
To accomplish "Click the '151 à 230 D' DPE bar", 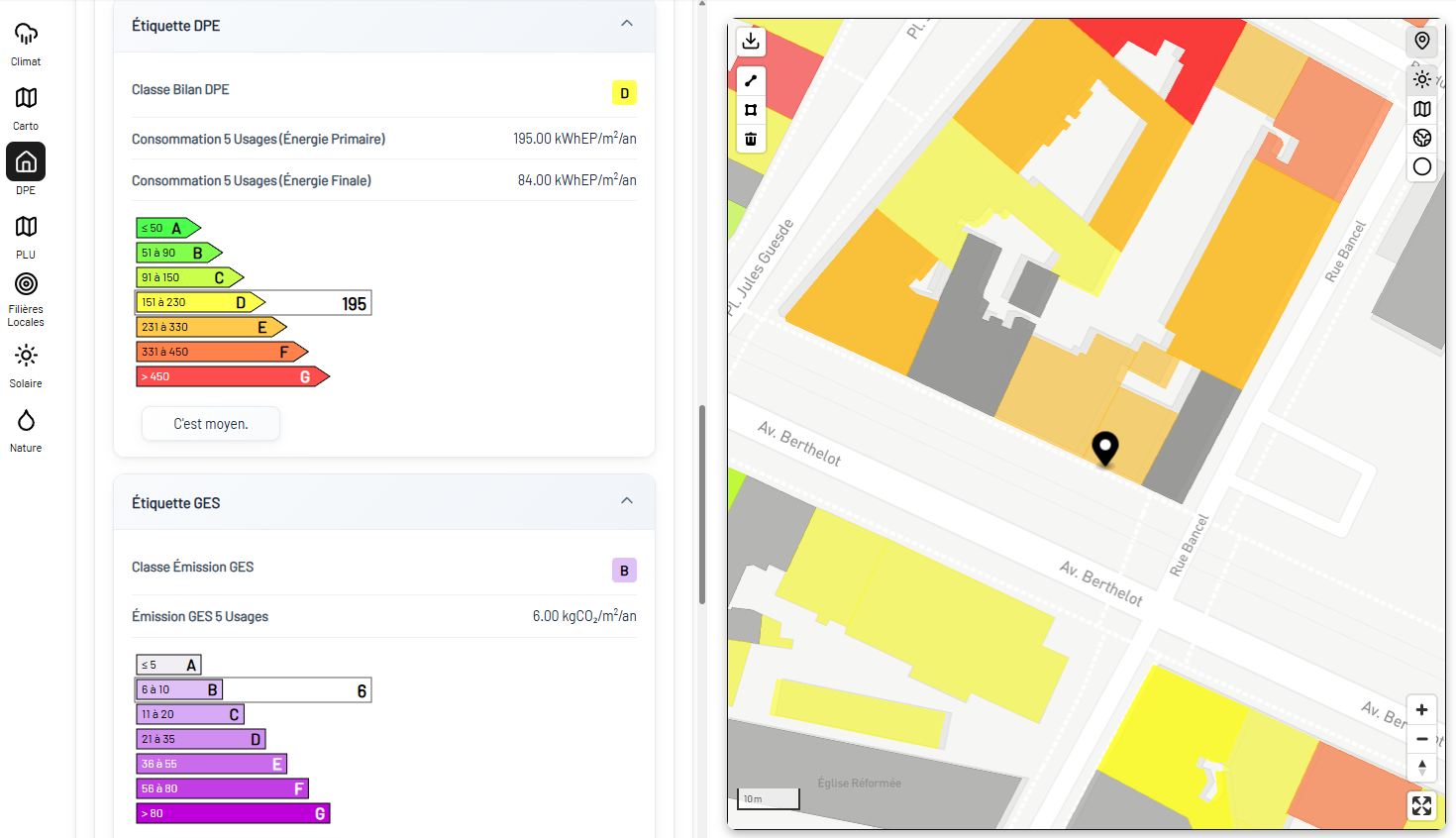I will 201,302.
